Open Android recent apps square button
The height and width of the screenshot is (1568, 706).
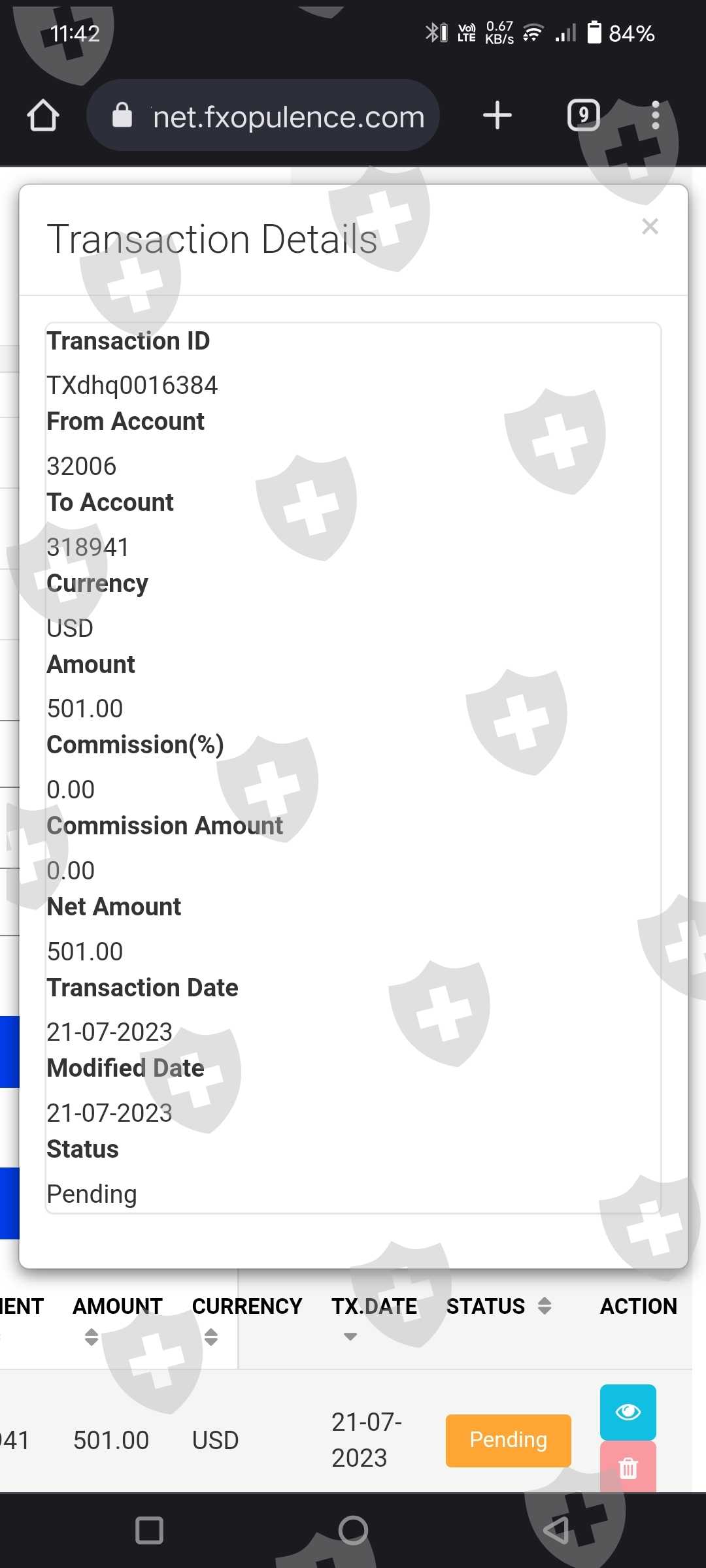point(149,1530)
